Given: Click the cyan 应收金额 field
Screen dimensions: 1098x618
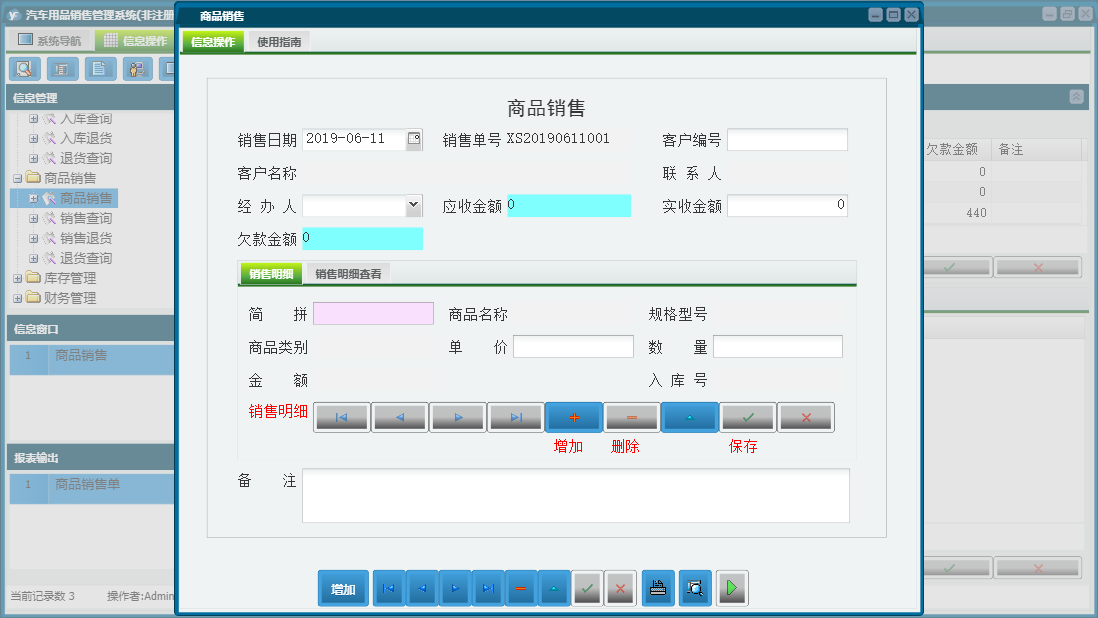Looking at the screenshot, I should [569, 205].
